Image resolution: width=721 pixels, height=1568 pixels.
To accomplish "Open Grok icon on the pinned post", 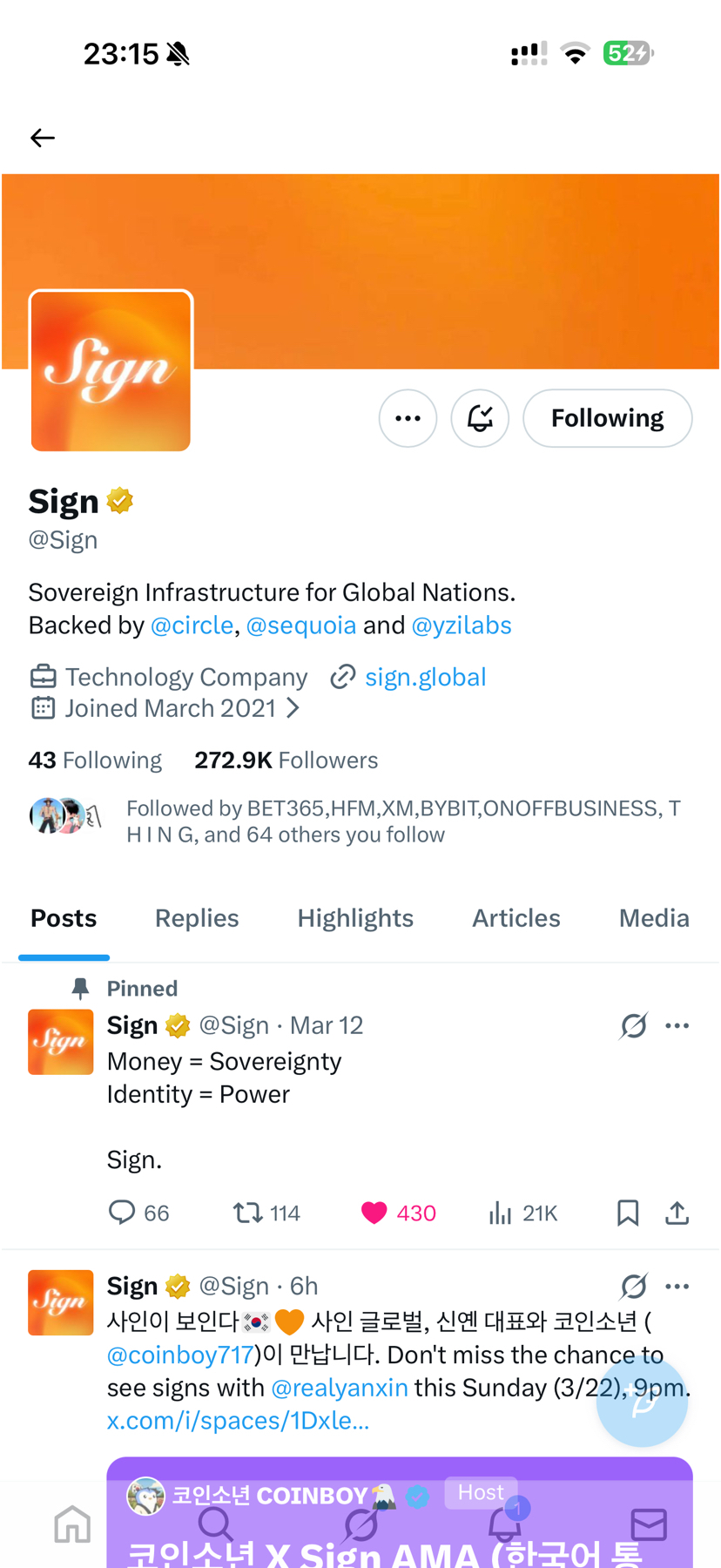I will pyautogui.click(x=634, y=1025).
